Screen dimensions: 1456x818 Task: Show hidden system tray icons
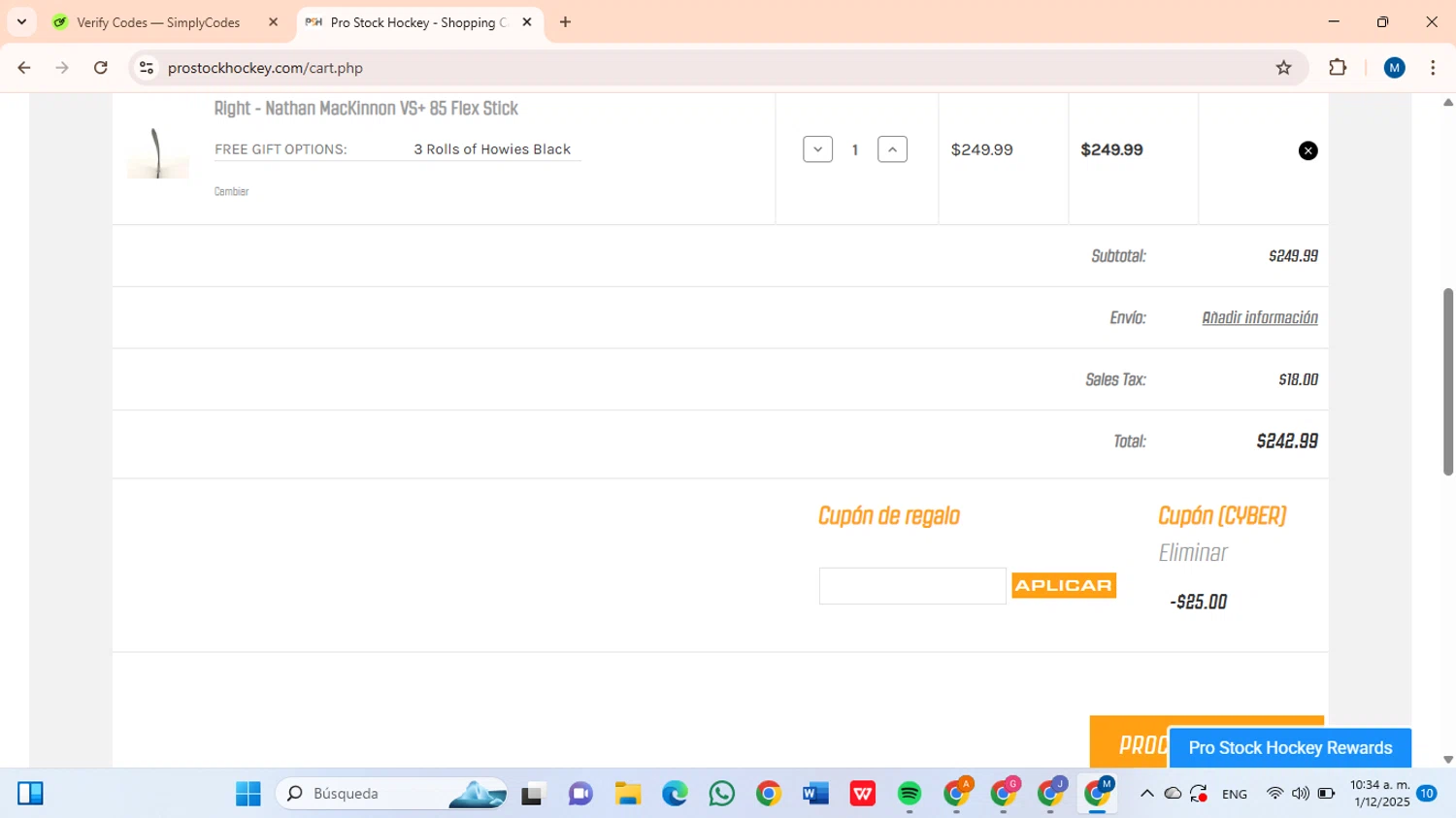(x=1146, y=794)
